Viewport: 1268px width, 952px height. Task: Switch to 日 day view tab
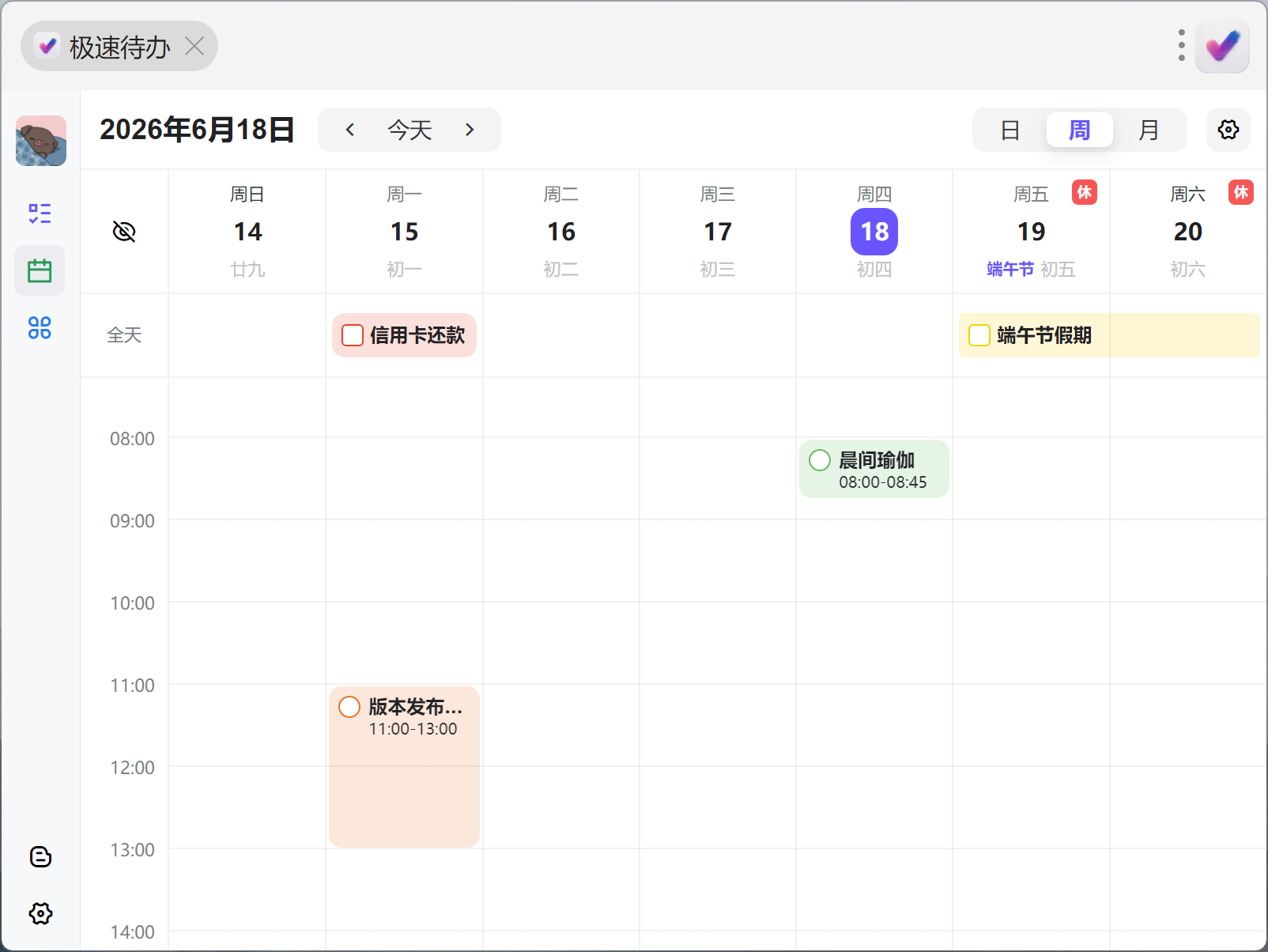pyautogui.click(x=1009, y=130)
